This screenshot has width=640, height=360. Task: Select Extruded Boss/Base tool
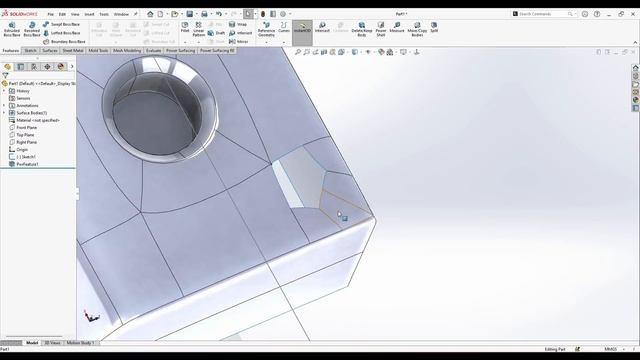click(12, 29)
